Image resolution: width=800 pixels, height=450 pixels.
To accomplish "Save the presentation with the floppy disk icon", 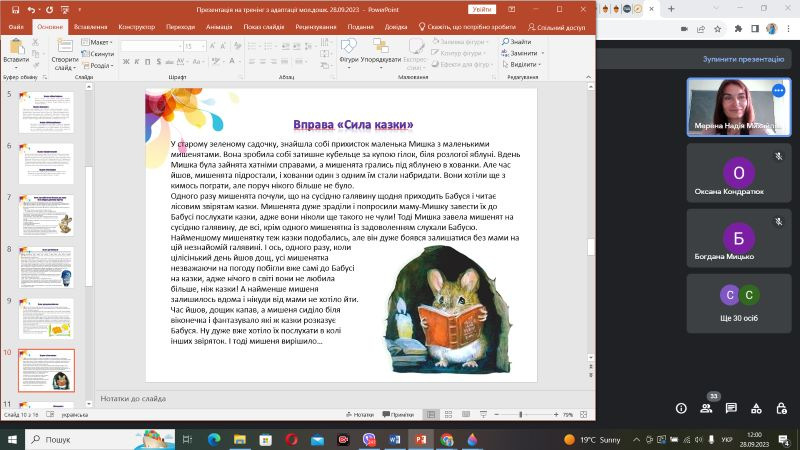I will pyautogui.click(x=15, y=10).
